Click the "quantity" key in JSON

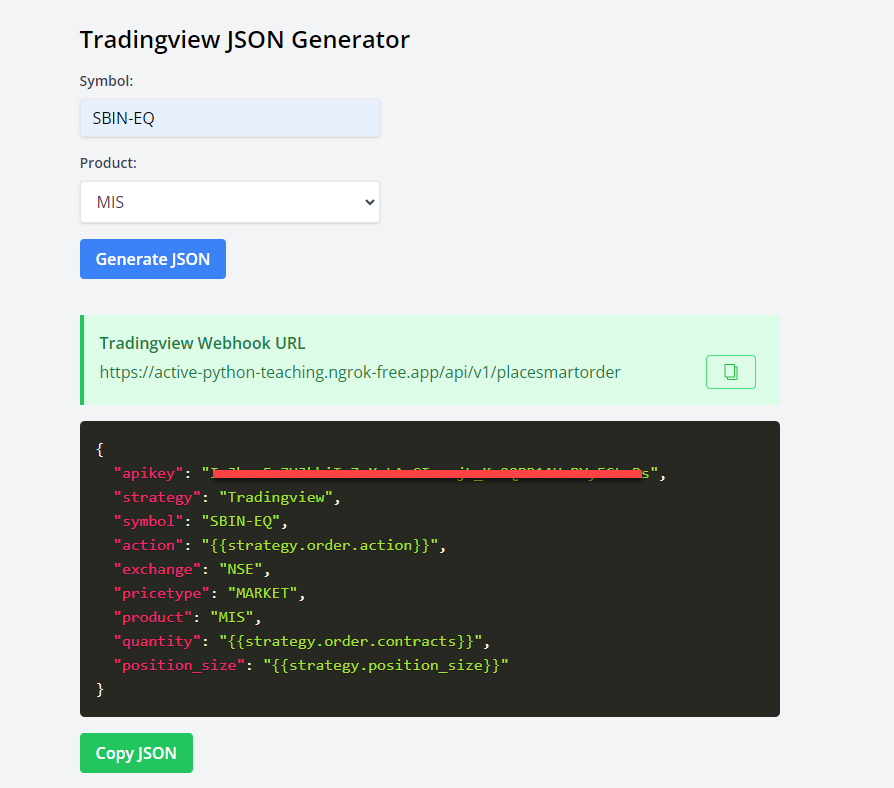[x=157, y=641]
